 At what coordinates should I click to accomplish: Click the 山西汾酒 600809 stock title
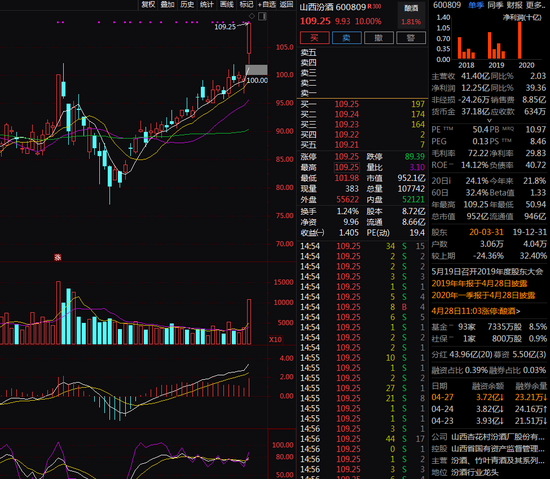[333, 7]
